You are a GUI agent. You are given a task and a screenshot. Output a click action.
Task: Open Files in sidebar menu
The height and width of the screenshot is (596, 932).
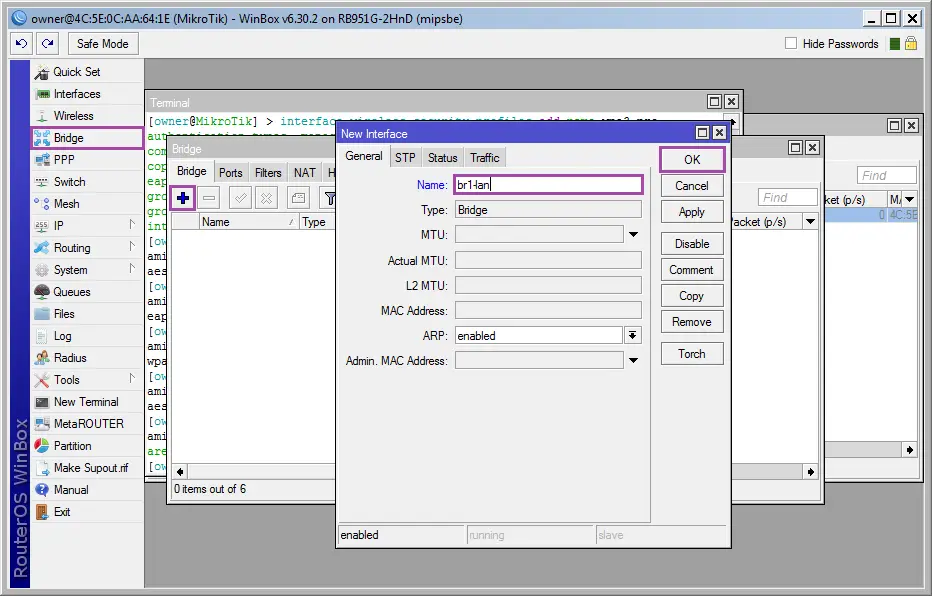[87, 314]
